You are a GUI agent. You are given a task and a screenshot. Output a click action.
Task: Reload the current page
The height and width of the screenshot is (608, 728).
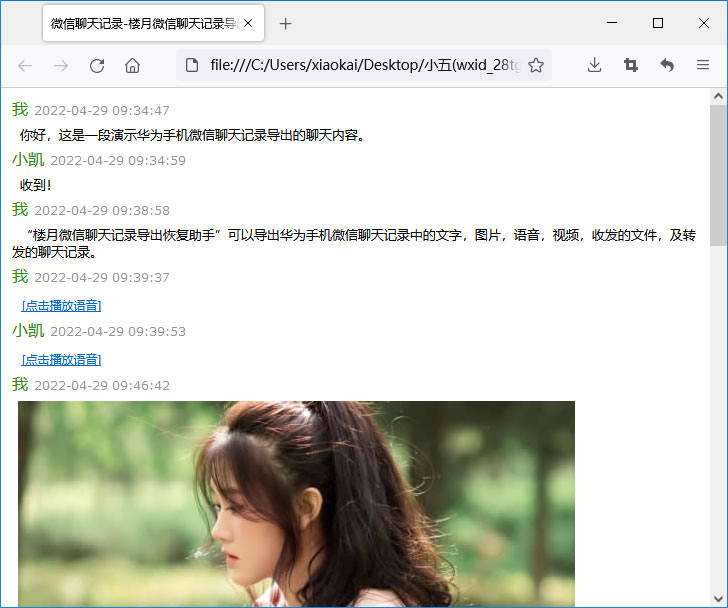point(97,65)
